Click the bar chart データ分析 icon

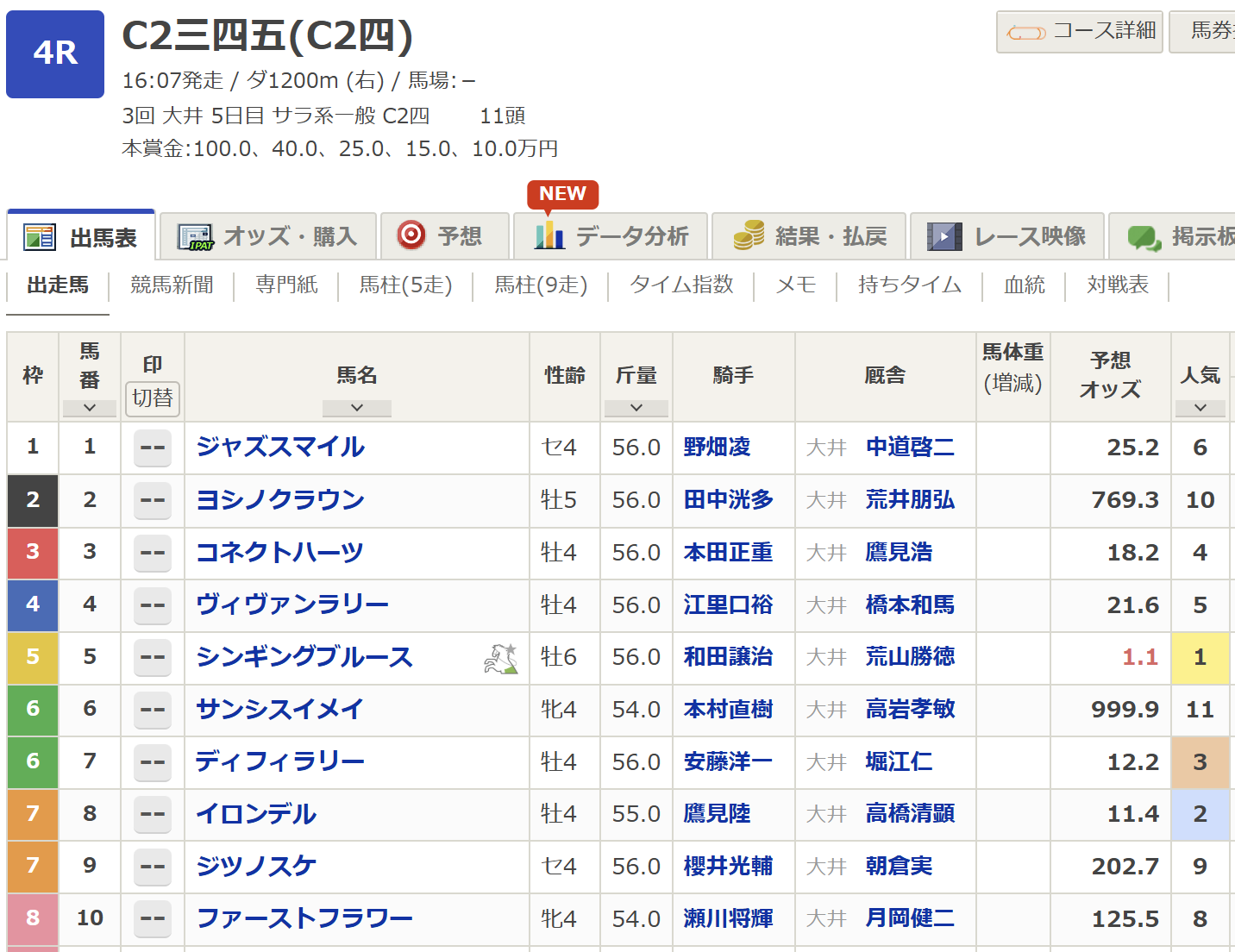click(549, 235)
